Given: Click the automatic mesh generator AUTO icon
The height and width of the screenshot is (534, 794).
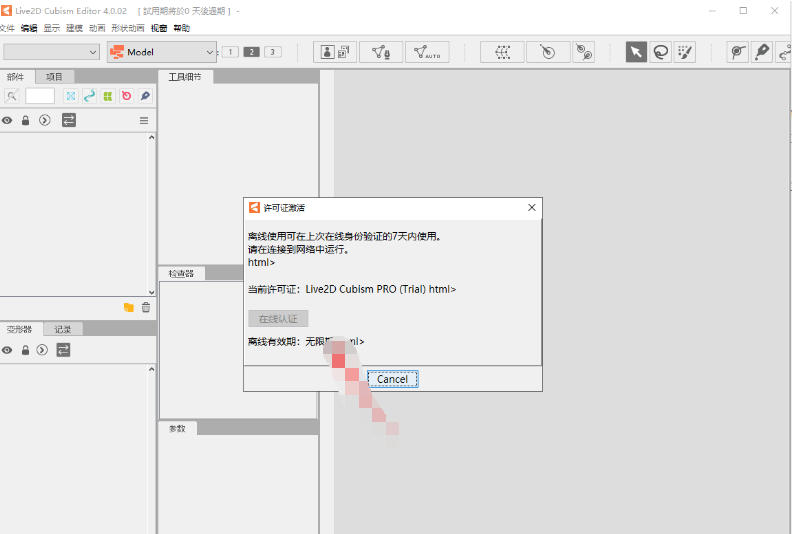Looking at the screenshot, I should (x=427, y=52).
